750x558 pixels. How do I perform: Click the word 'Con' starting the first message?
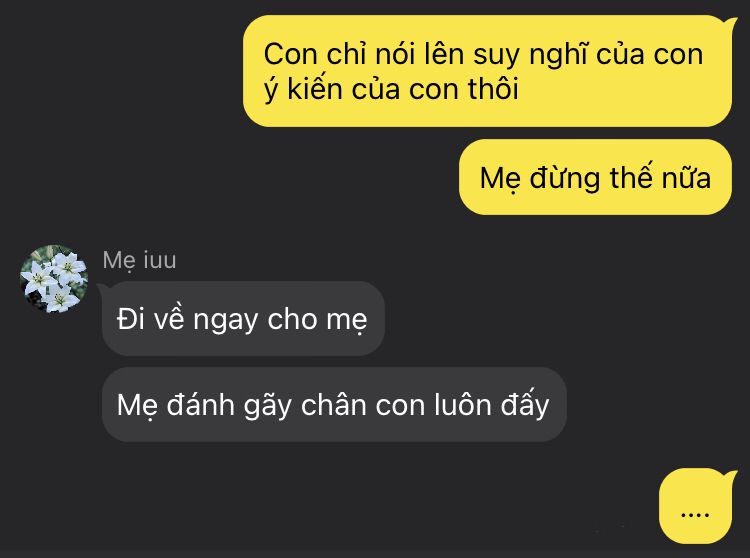click(x=291, y=54)
